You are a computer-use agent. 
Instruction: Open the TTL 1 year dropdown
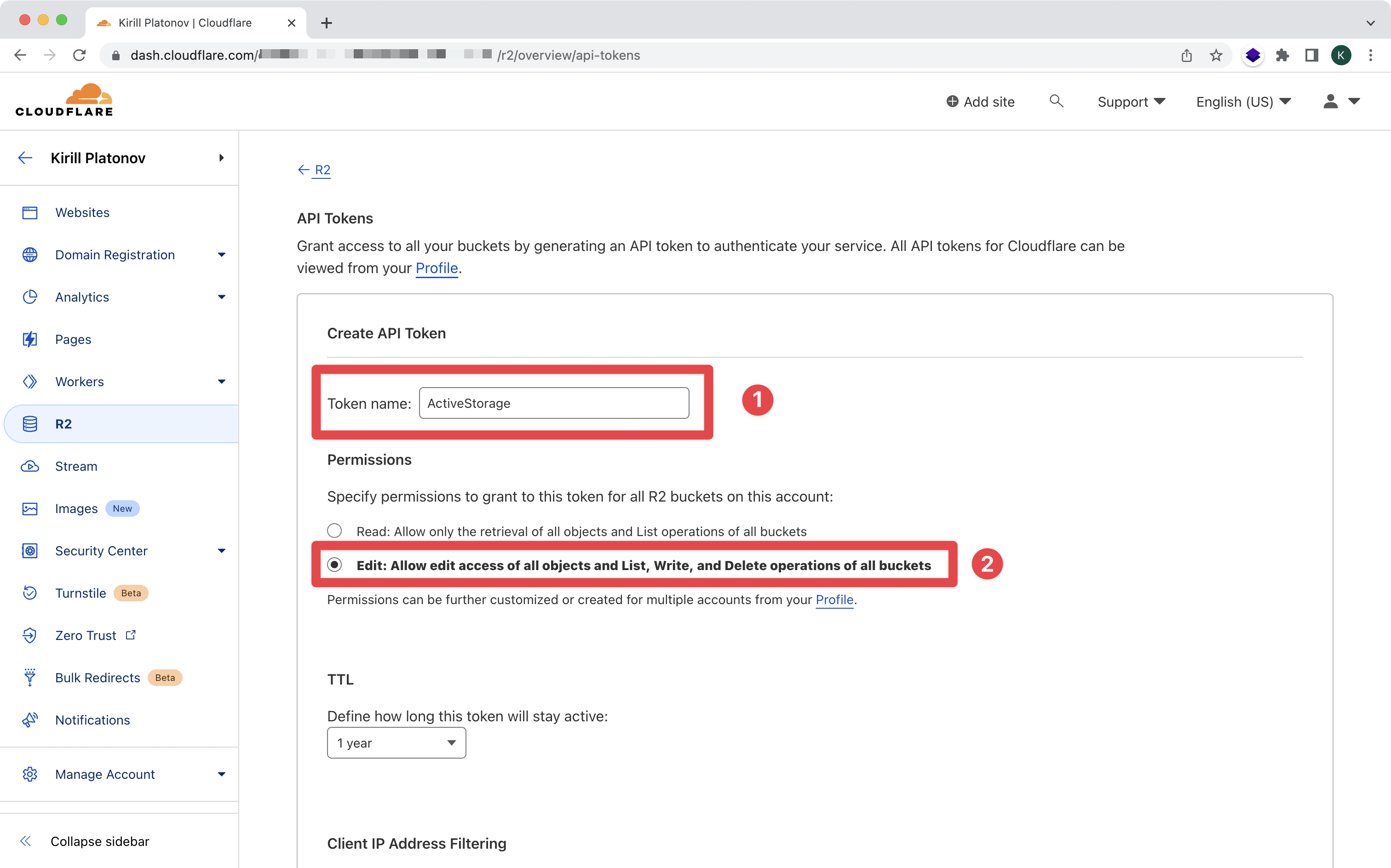(x=397, y=743)
